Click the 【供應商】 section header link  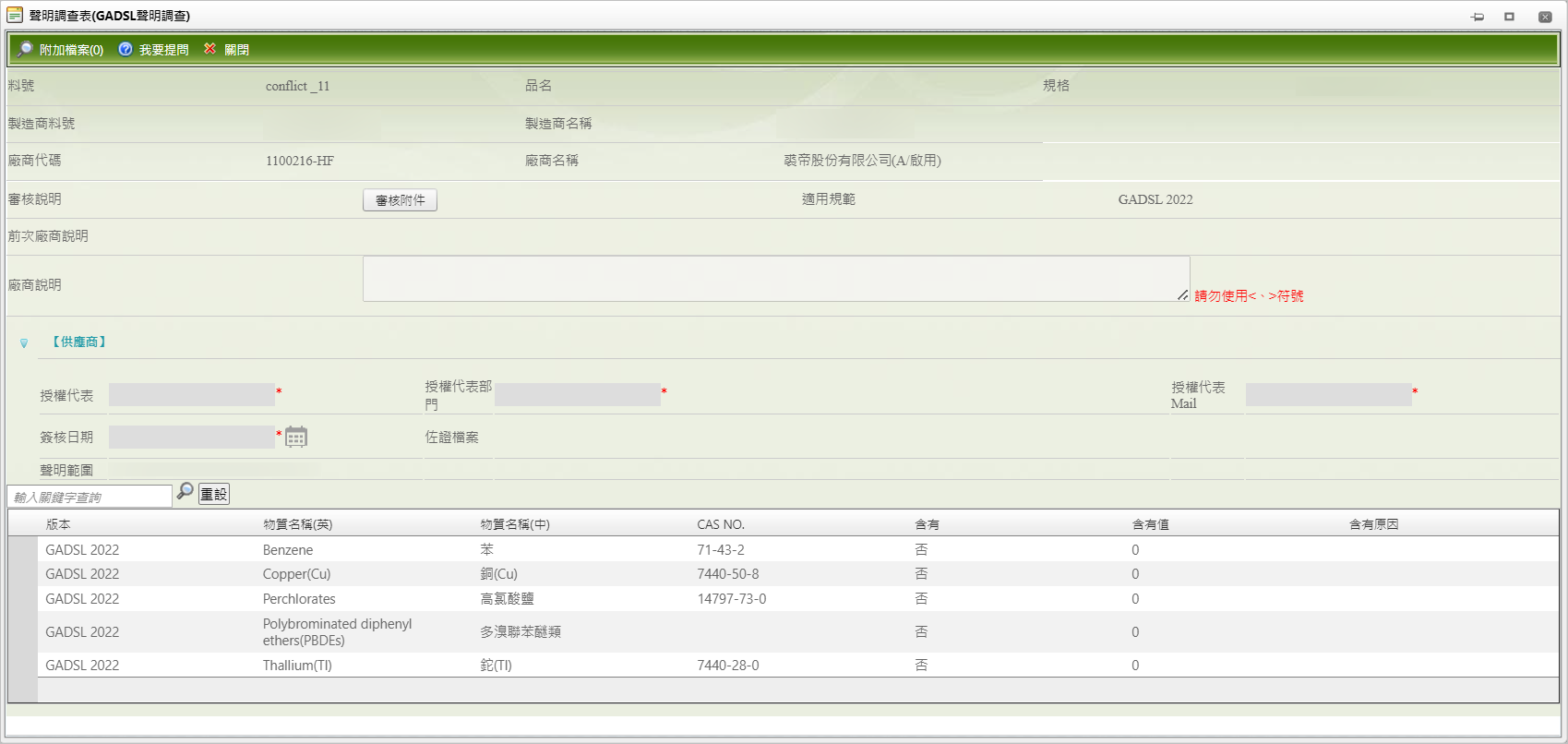coord(79,342)
